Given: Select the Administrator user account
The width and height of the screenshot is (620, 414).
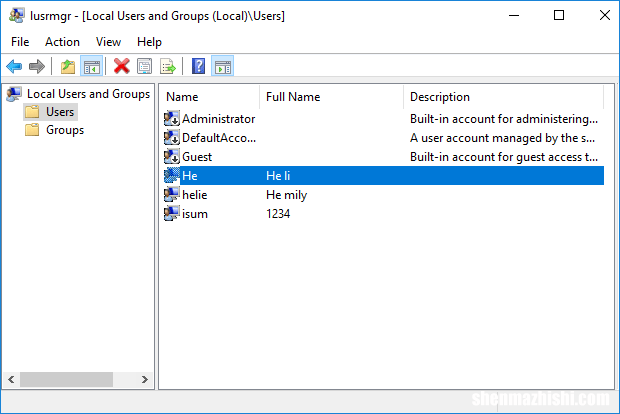Looking at the screenshot, I should (x=218, y=118).
